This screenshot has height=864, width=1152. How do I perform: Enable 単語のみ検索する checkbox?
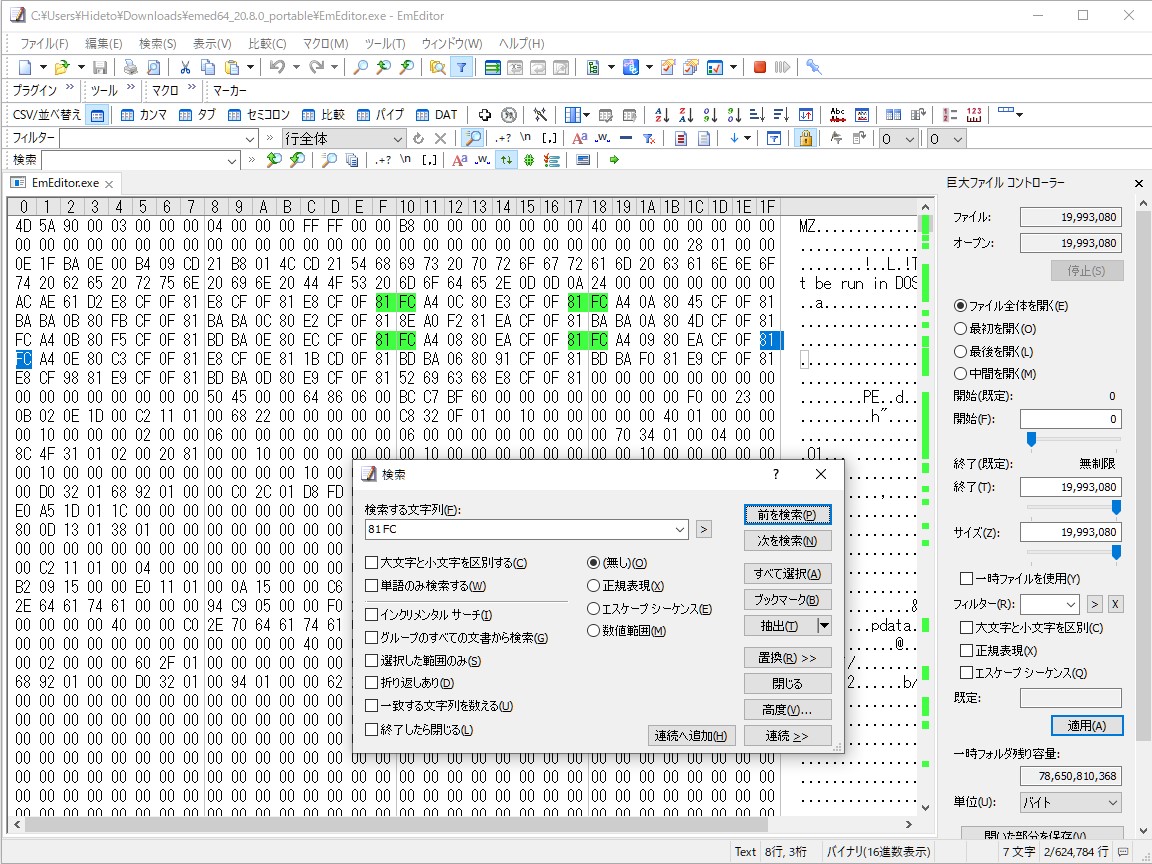[x=425, y=586]
